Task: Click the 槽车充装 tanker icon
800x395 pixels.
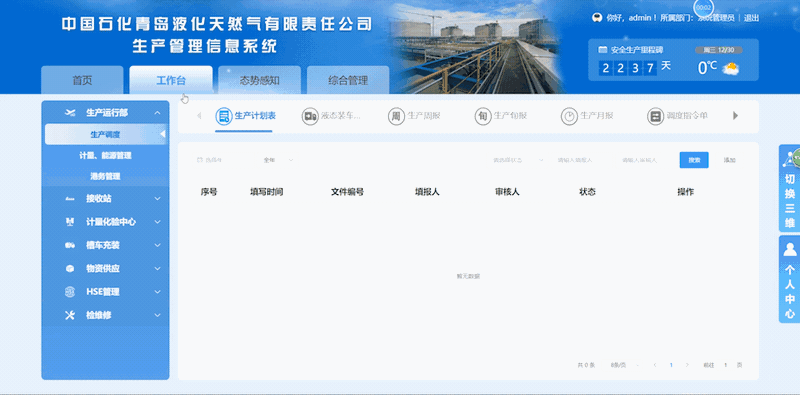Action: [70, 245]
